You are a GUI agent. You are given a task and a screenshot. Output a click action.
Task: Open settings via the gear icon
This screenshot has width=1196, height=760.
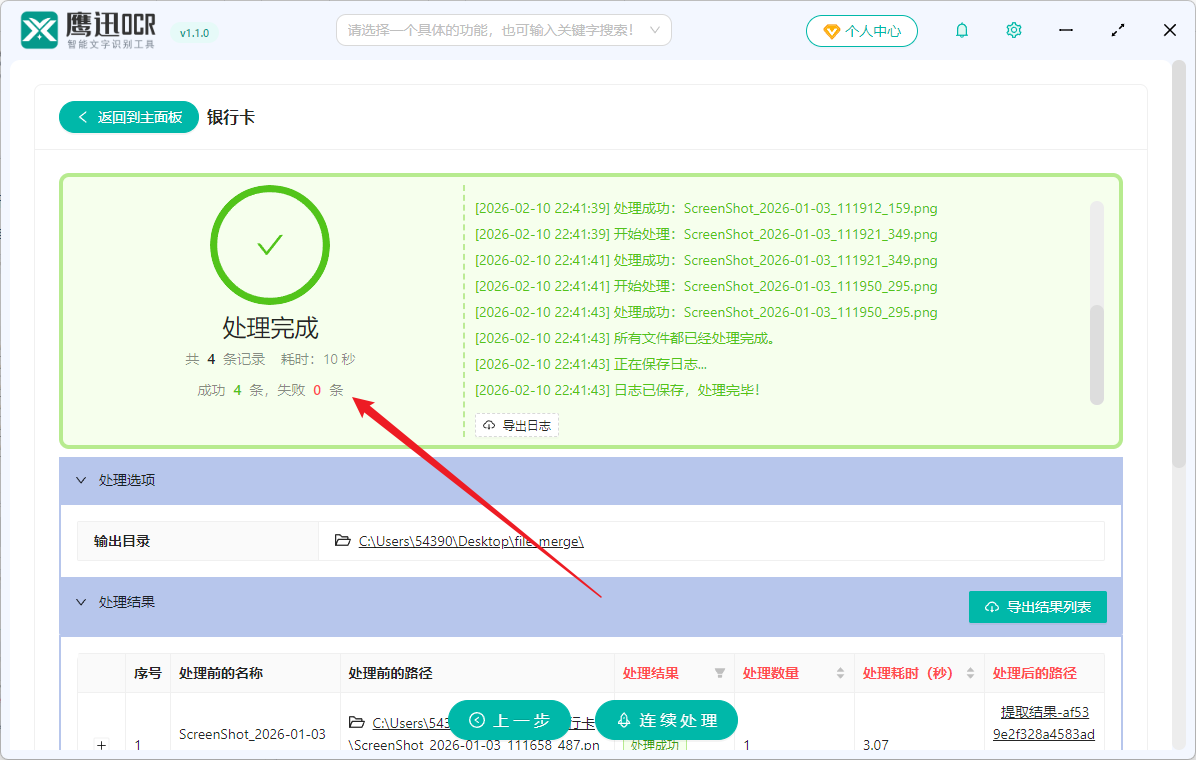point(1013,30)
